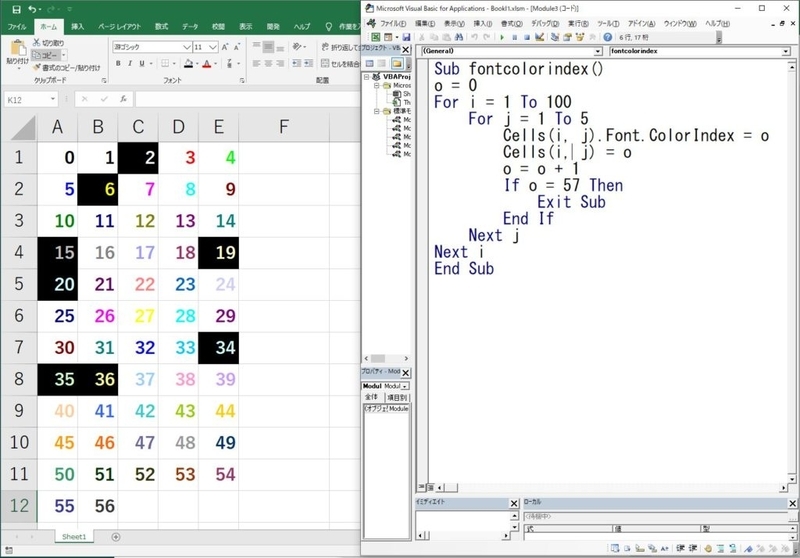
Task: Click the Merge Cells (セルを結合) button
Action: pyautogui.click(x=340, y=63)
